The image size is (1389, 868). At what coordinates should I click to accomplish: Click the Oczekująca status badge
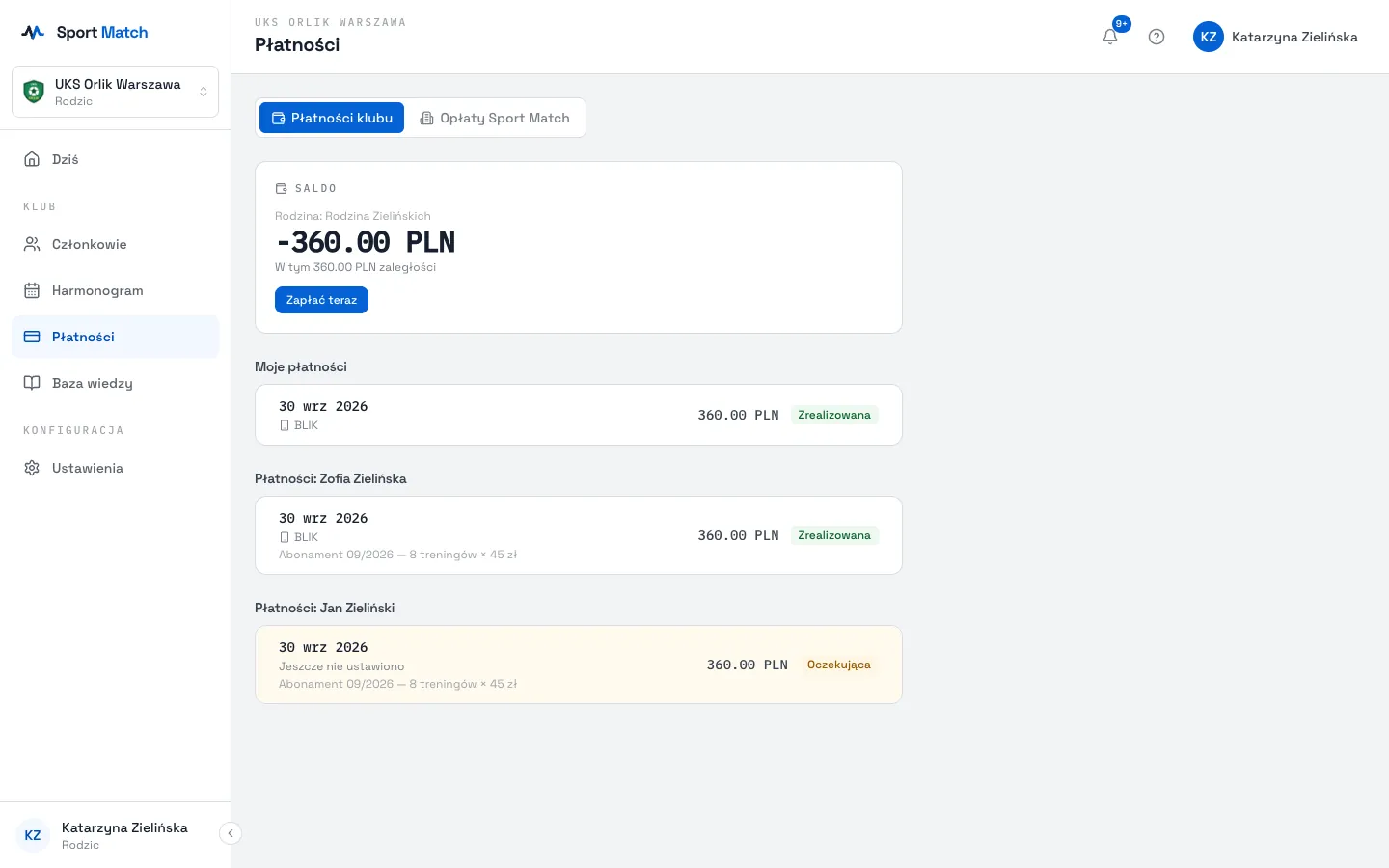pyautogui.click(x=839, y=665)
